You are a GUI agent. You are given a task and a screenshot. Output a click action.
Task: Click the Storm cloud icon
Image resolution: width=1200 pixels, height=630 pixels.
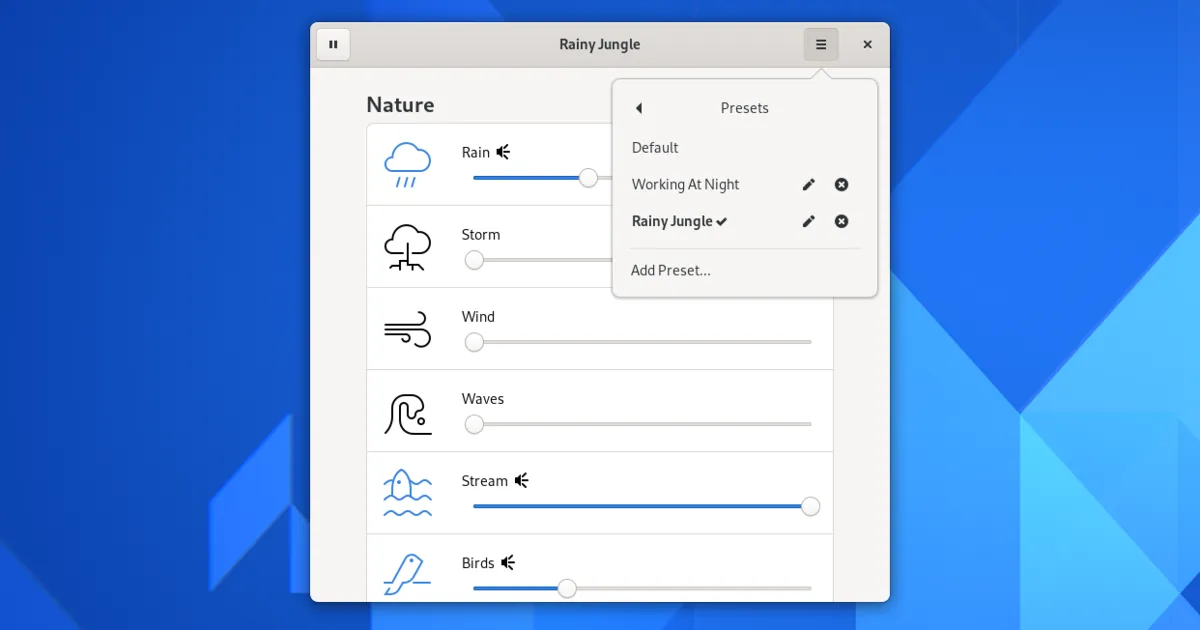click(407, 247)
